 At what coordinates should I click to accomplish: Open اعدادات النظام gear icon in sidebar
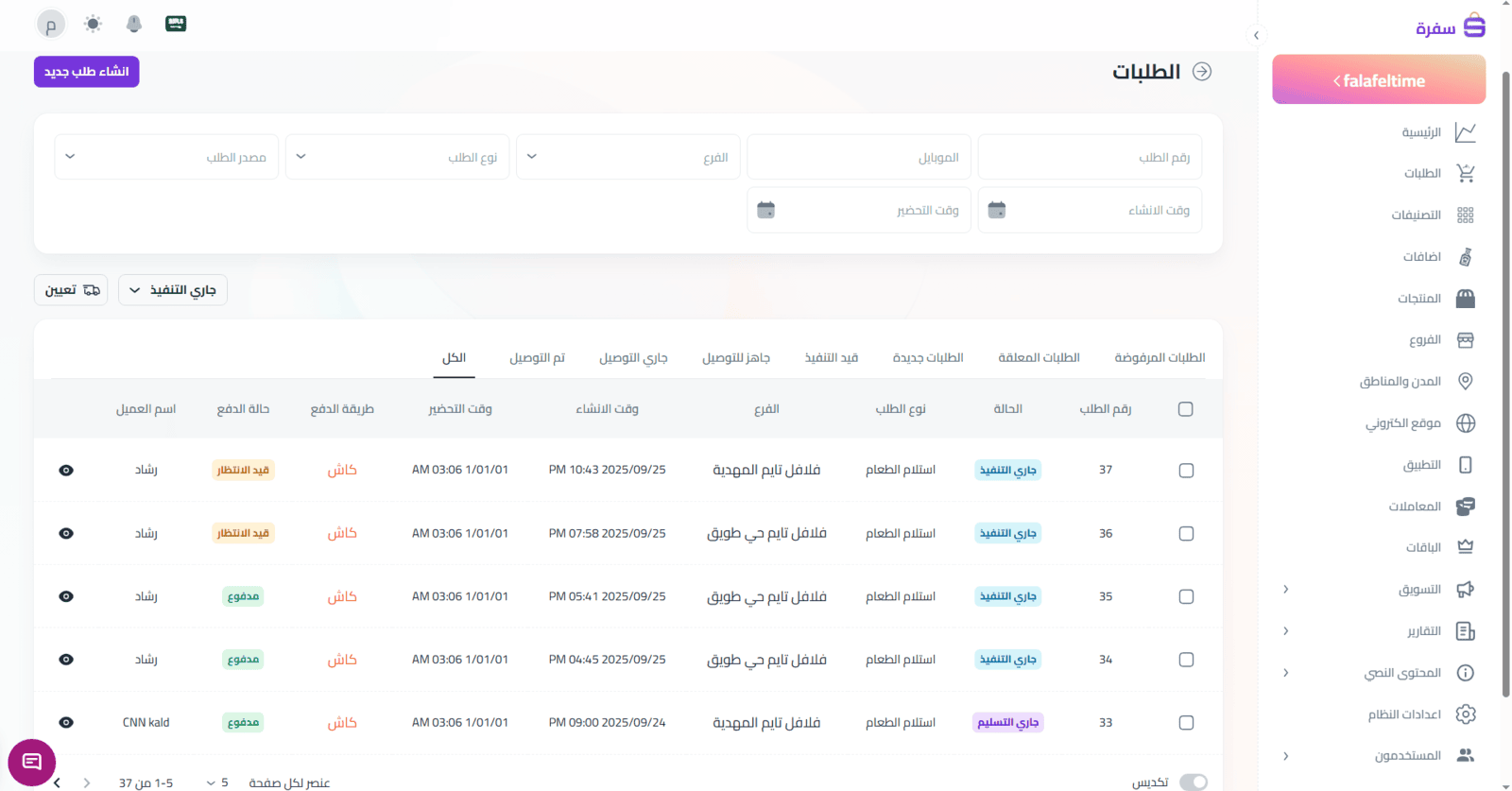[x=1466, y=714]
